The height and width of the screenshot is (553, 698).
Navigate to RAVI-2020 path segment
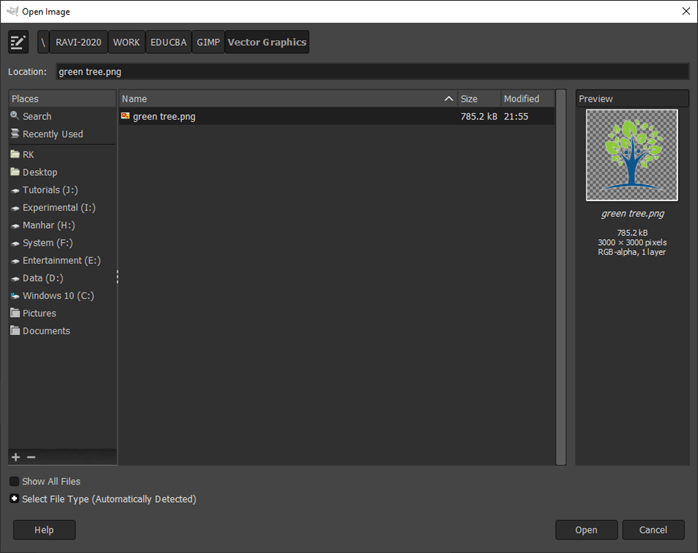(78, 42)
